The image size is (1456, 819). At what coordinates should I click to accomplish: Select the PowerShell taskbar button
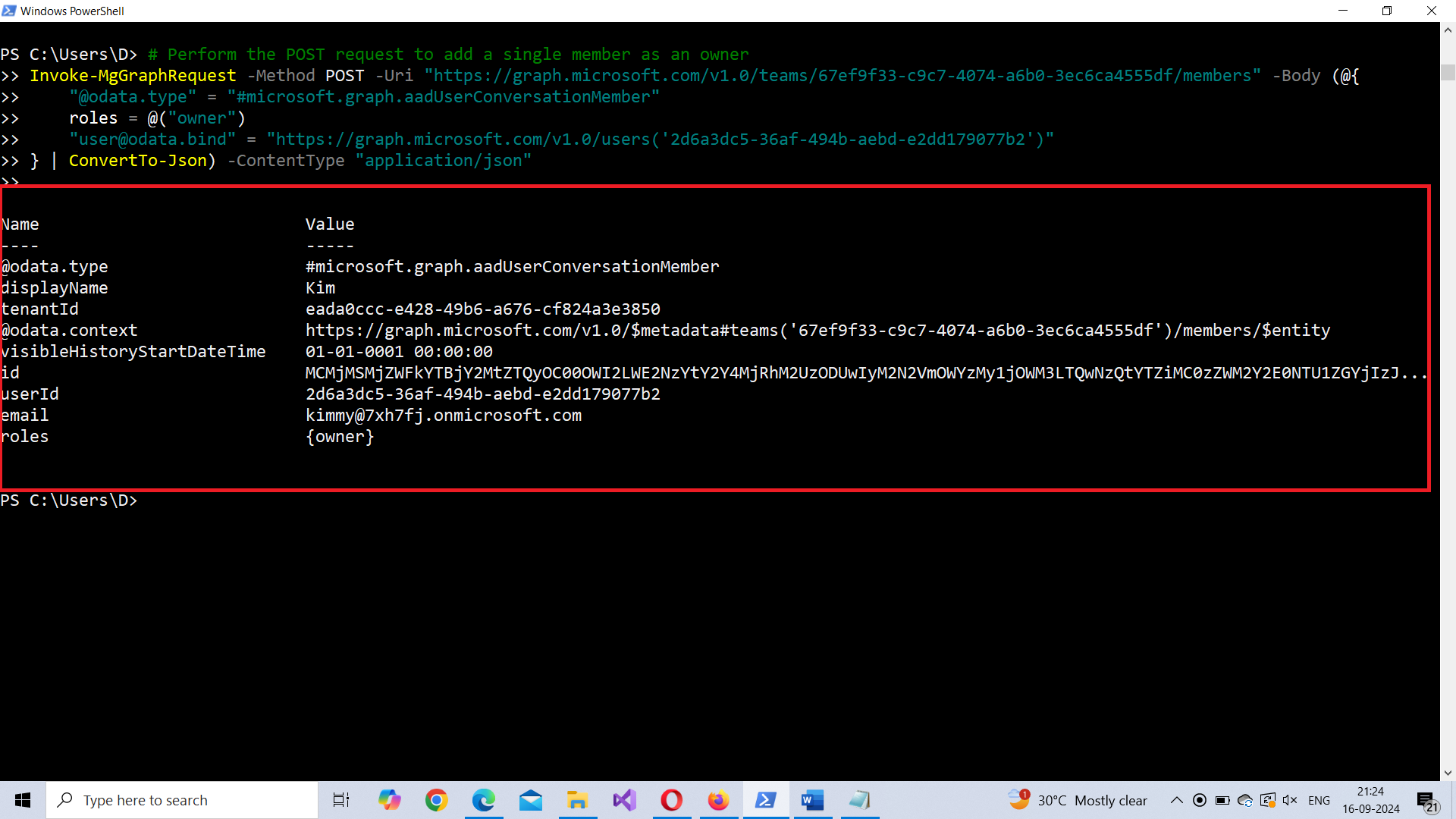[x=765, y=800]
